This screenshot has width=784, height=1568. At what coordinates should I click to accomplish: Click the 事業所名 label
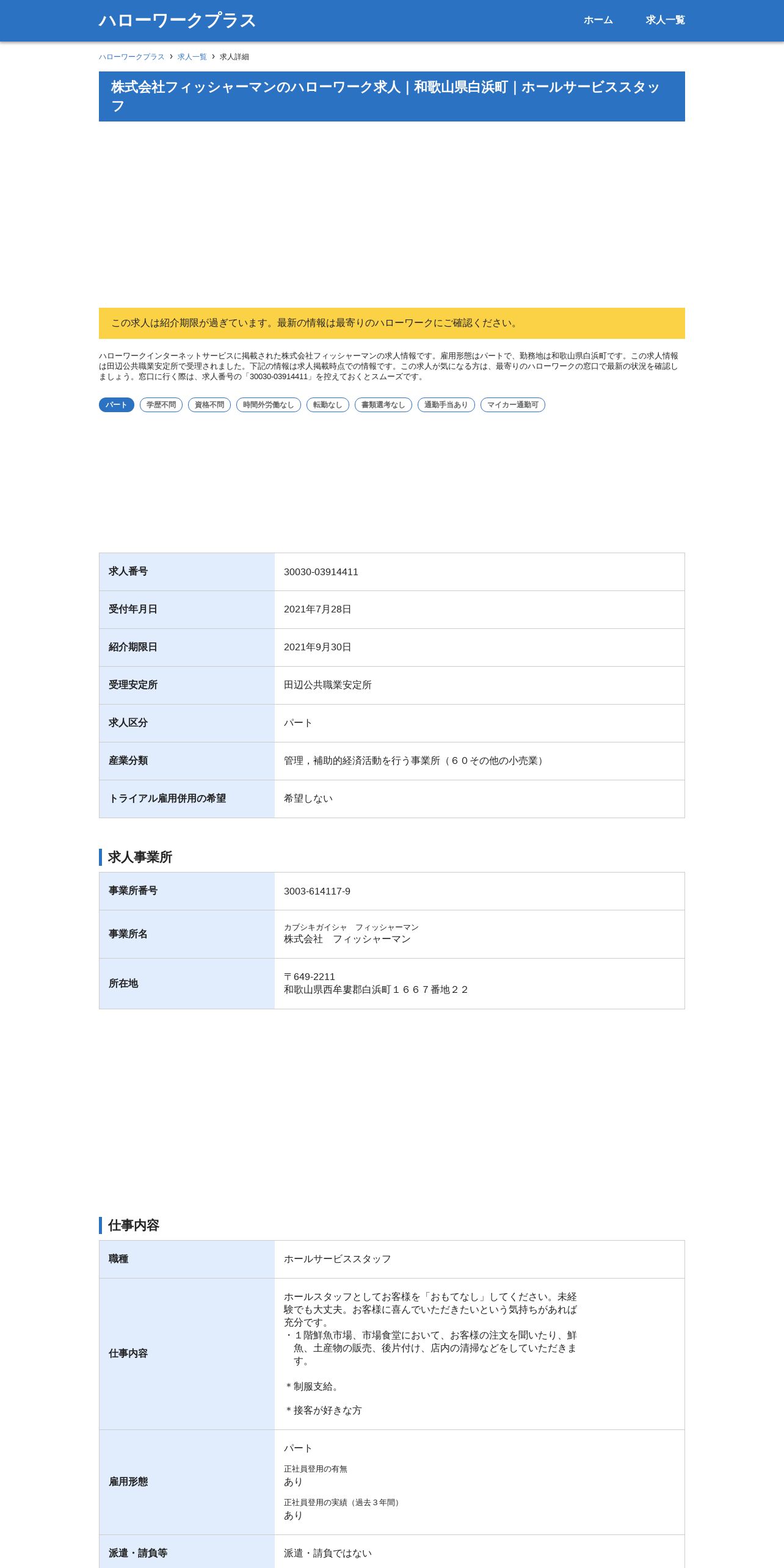(x=128, y=934)
